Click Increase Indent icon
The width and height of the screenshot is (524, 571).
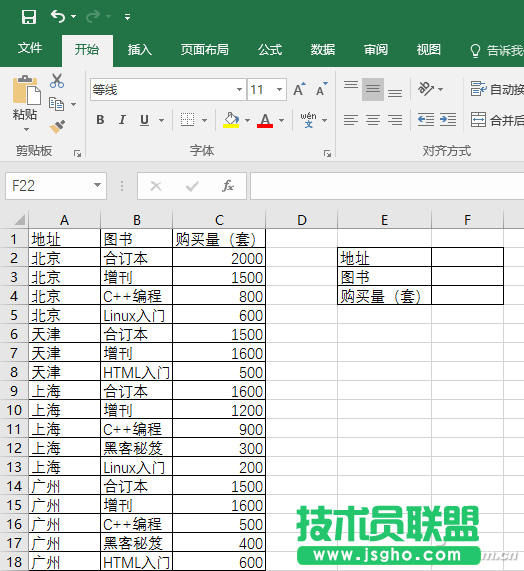coord(448,120)
